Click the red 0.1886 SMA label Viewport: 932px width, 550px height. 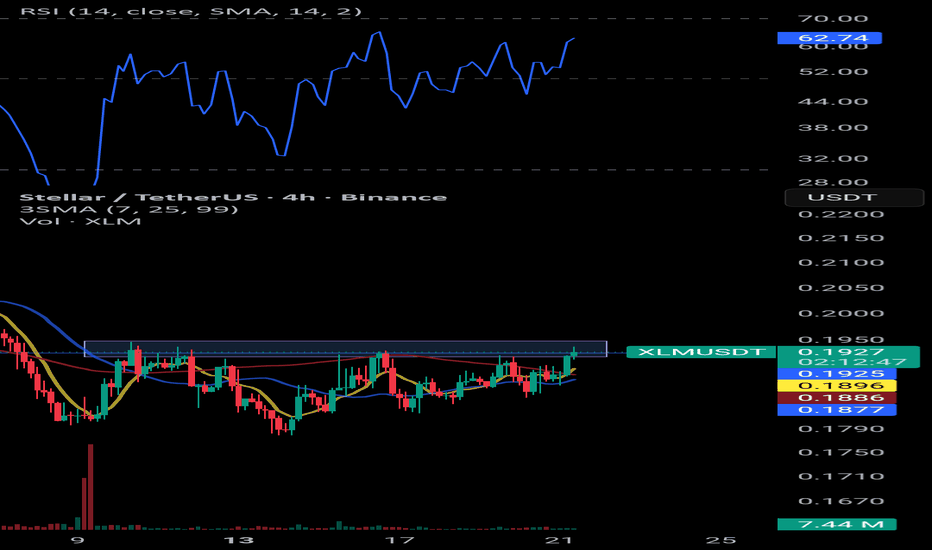tap(836, 398)
